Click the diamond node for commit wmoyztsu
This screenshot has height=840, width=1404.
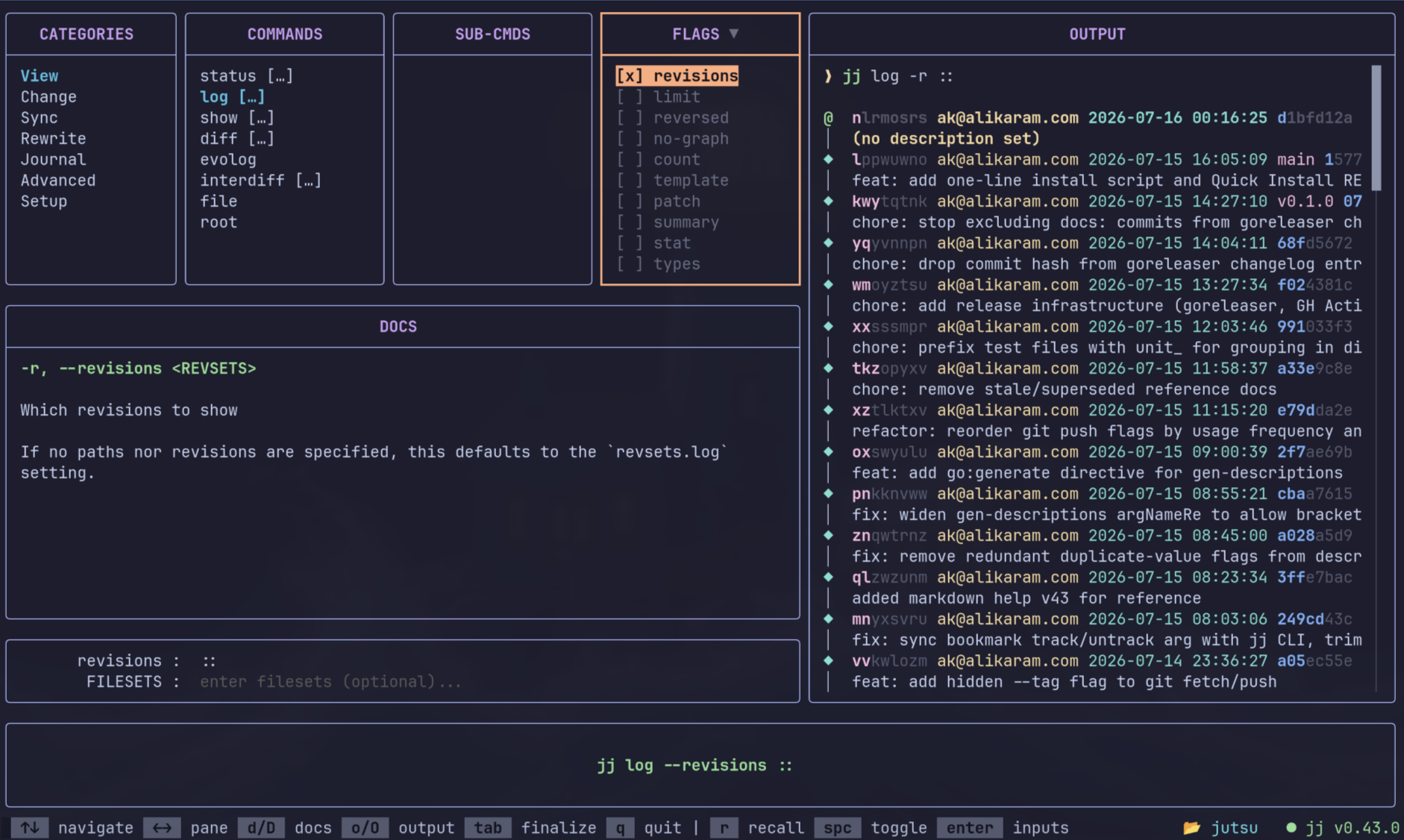[x=828, y=284]
